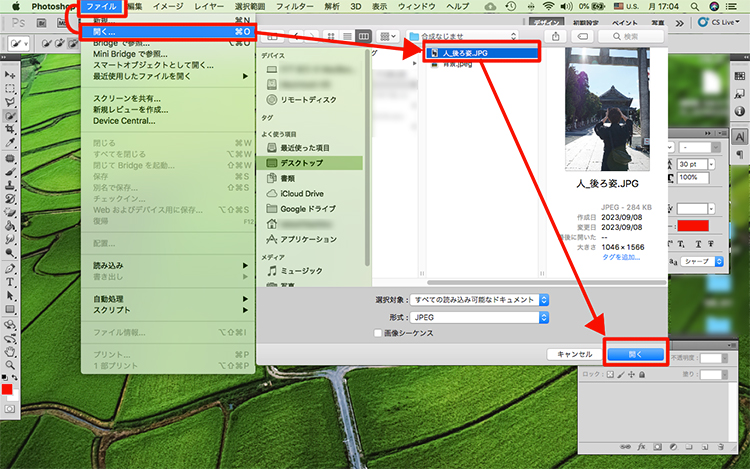Click the Add to selection brush option
The height and width of the screenshot is (469, 750).
[59, 44]
